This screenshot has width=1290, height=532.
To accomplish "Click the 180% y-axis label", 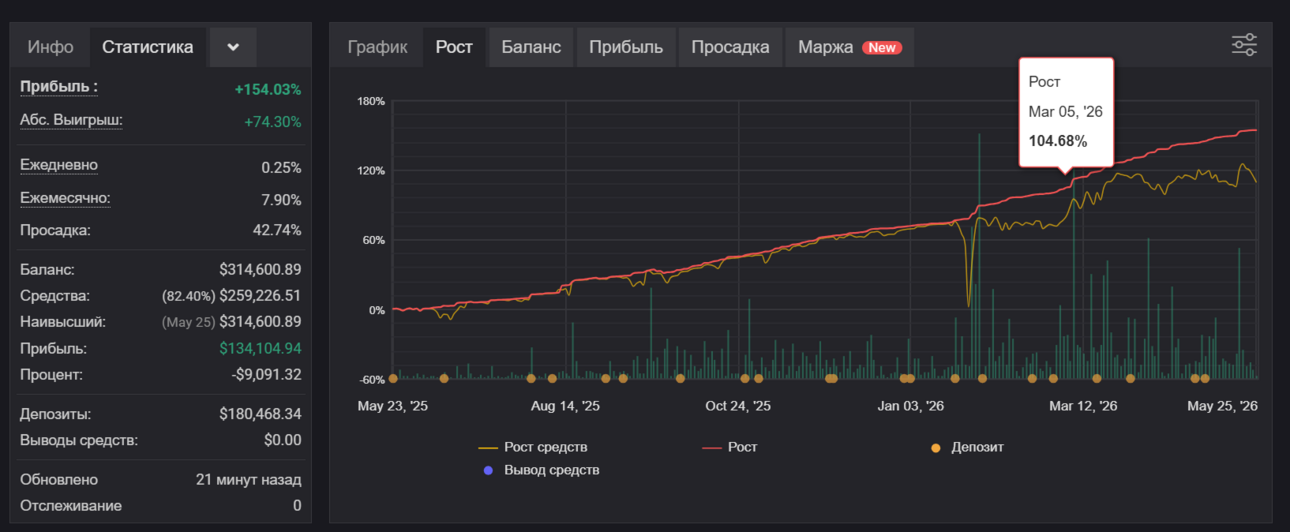I will (371, 101).
